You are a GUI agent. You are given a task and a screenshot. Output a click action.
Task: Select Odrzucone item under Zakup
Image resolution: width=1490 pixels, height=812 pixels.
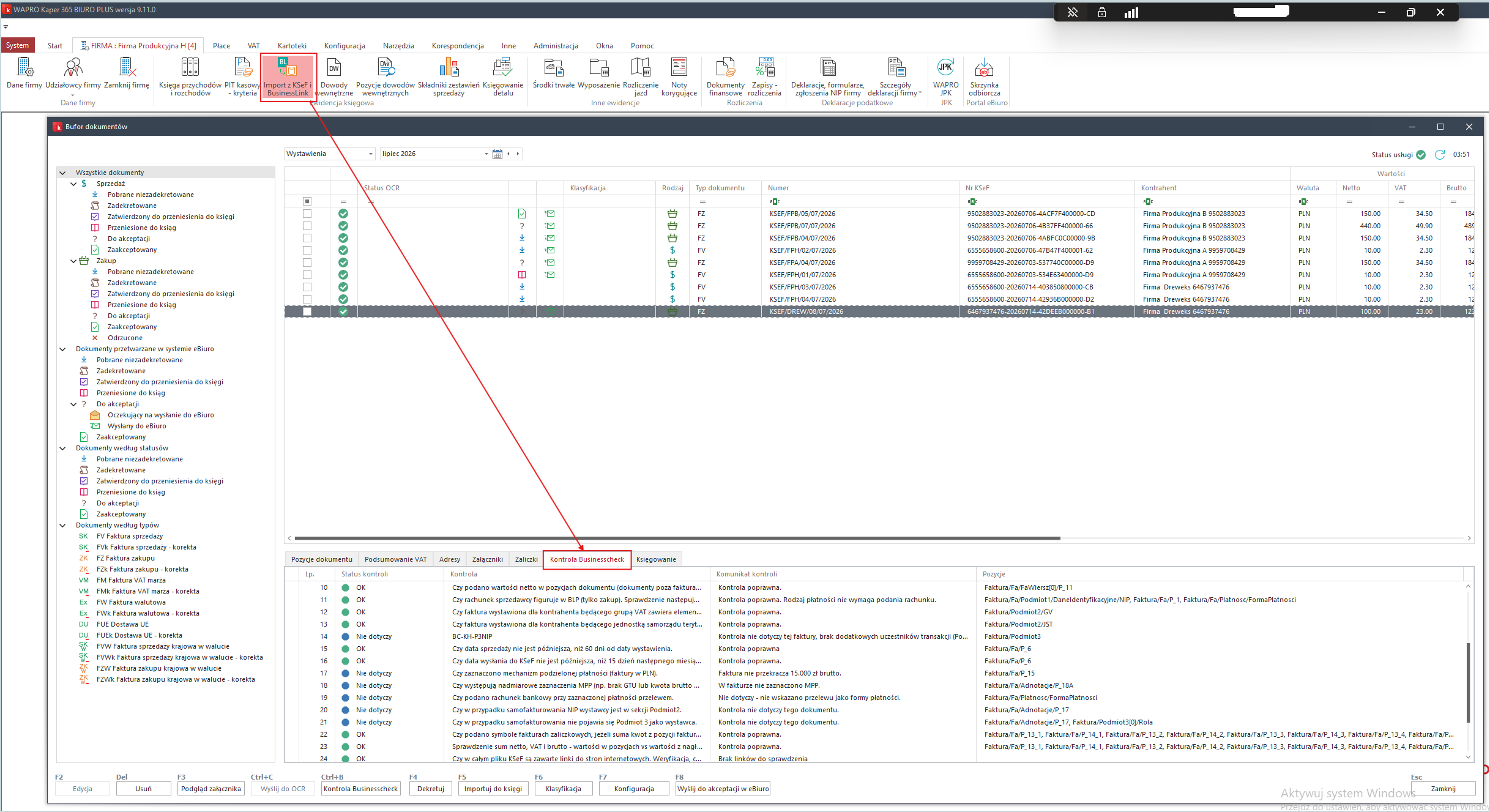coord(125,338)
